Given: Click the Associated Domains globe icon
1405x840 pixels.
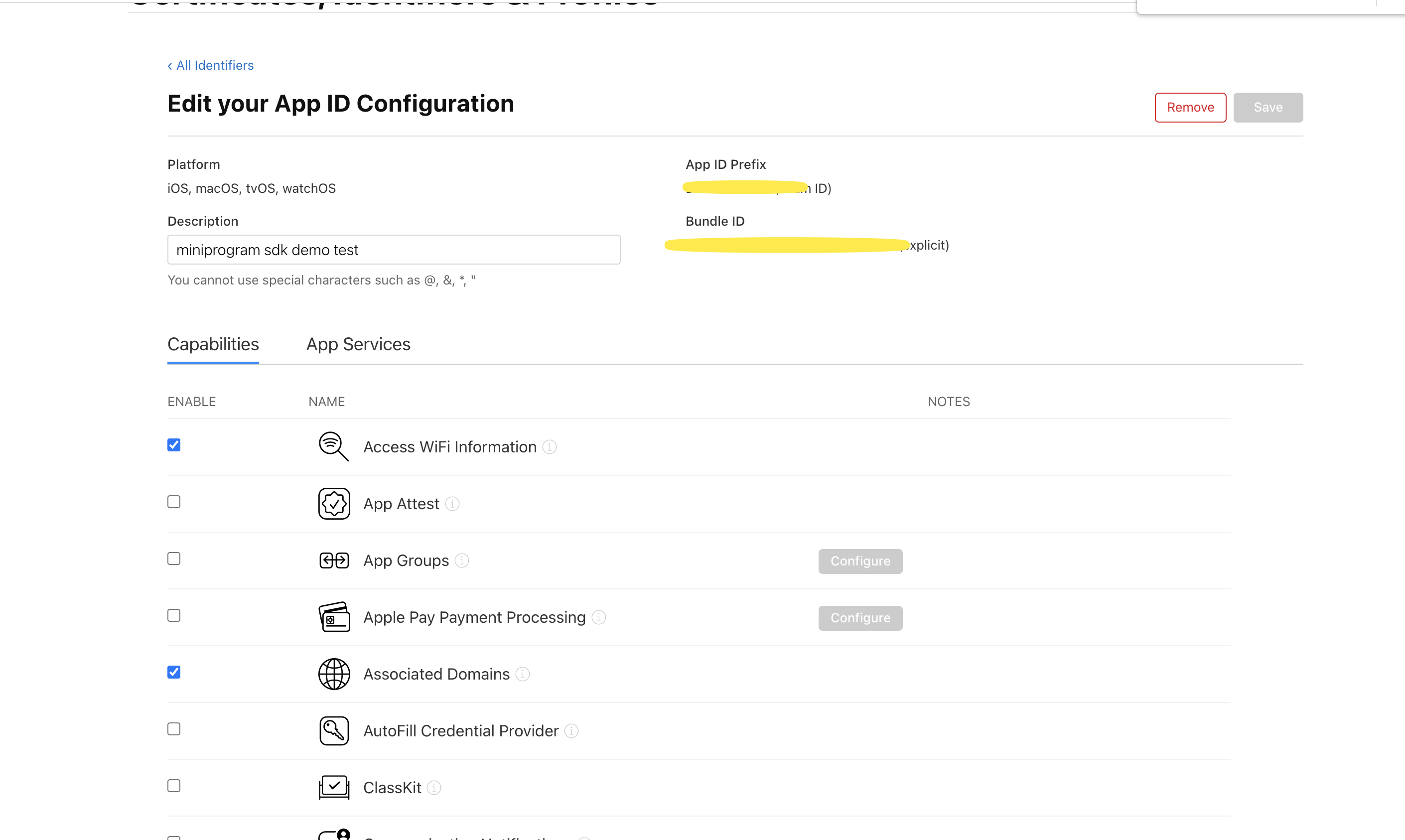Looking at the screenshot, I should [334, 674].
